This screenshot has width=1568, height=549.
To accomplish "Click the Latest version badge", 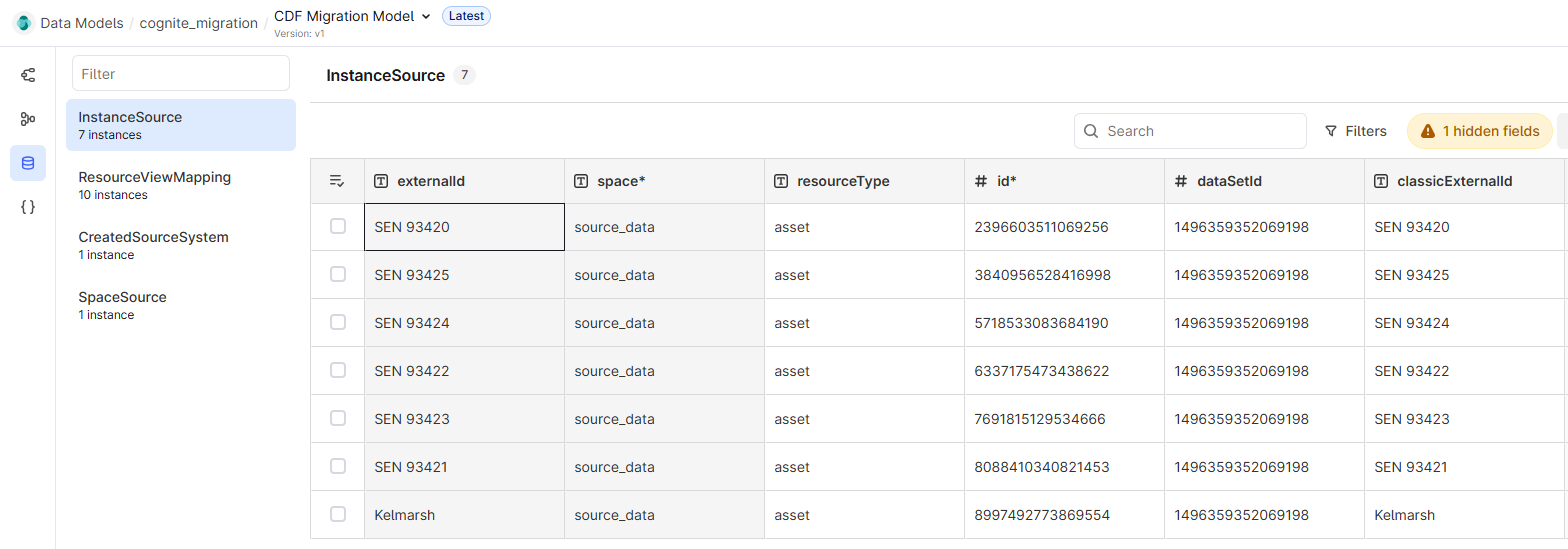I will [466, 16].
